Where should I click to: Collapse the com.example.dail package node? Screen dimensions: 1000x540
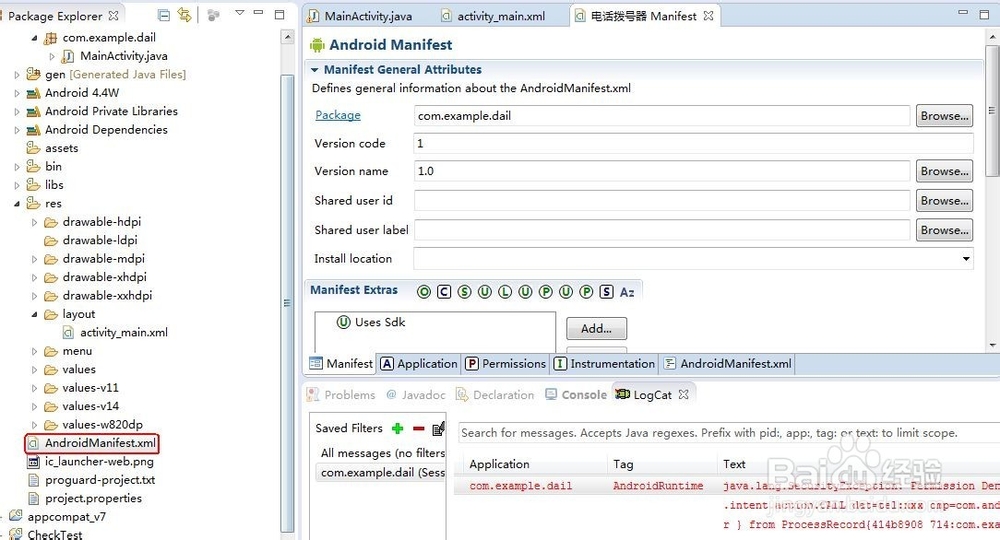(x=34, y=38)
